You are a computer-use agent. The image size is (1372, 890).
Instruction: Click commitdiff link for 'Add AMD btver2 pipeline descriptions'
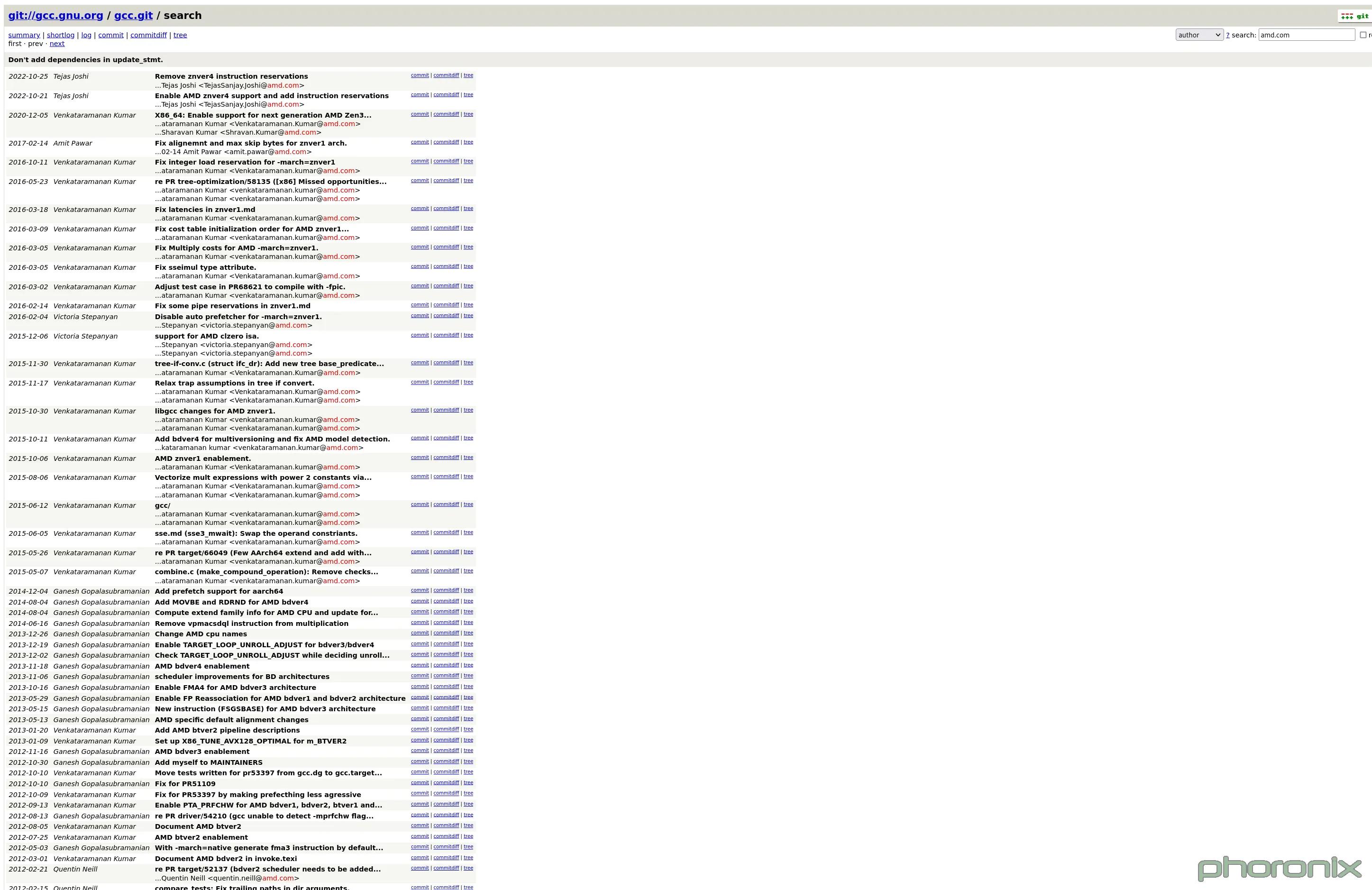pos(446,730)
